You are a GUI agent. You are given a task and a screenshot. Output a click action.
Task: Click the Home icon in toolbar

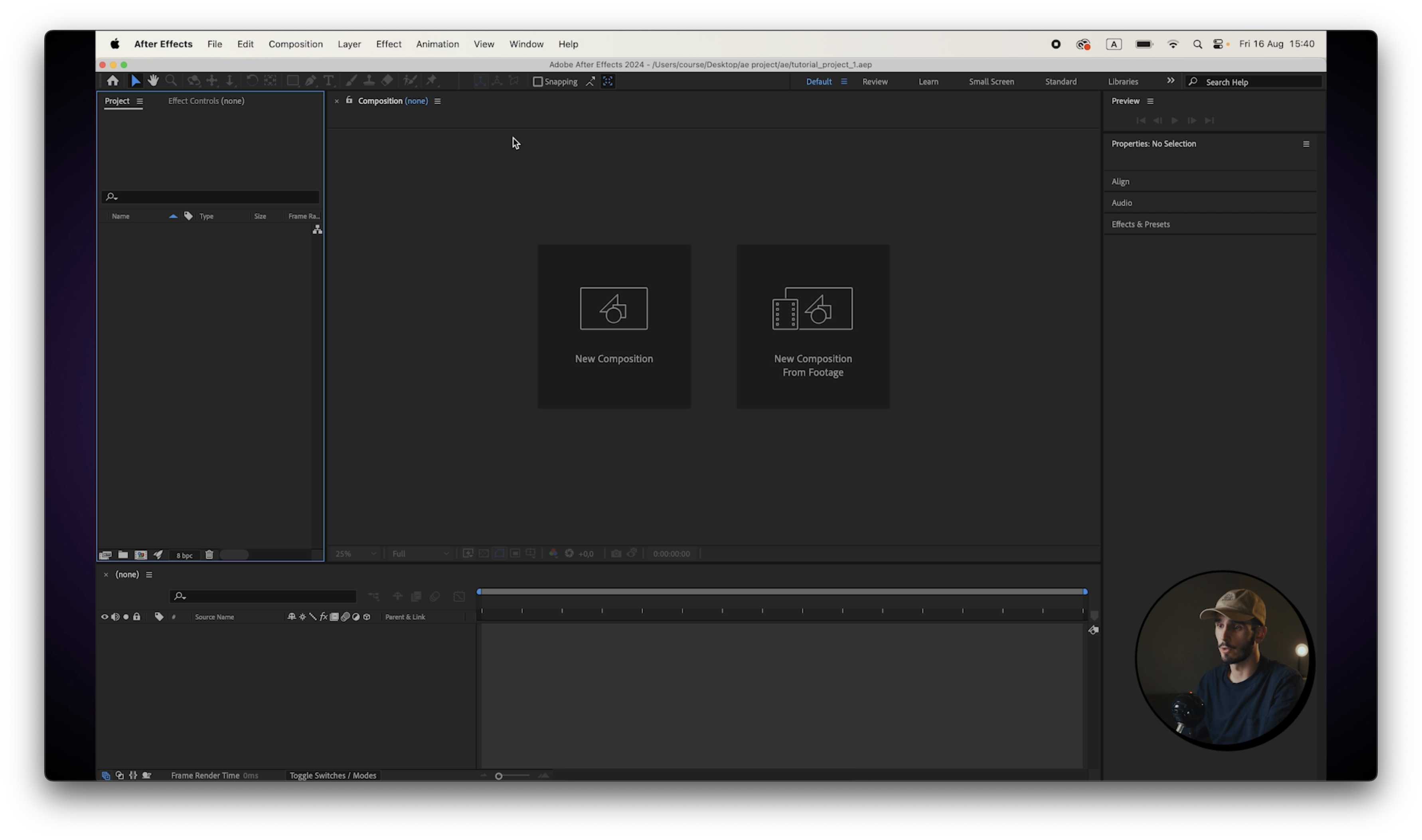tap(113, 81)
